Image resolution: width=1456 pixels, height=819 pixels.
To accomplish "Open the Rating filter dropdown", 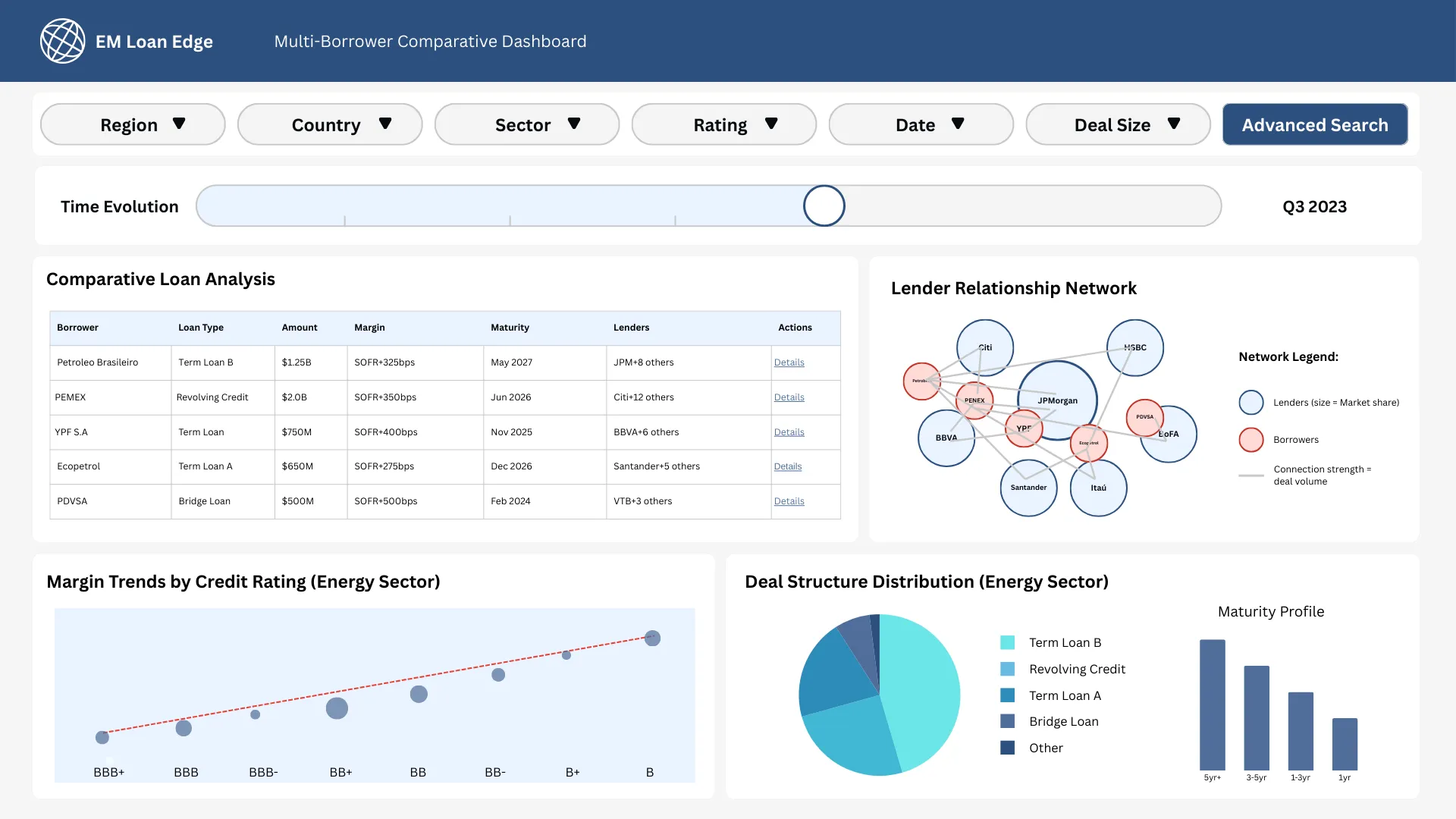I will (724, 124).
